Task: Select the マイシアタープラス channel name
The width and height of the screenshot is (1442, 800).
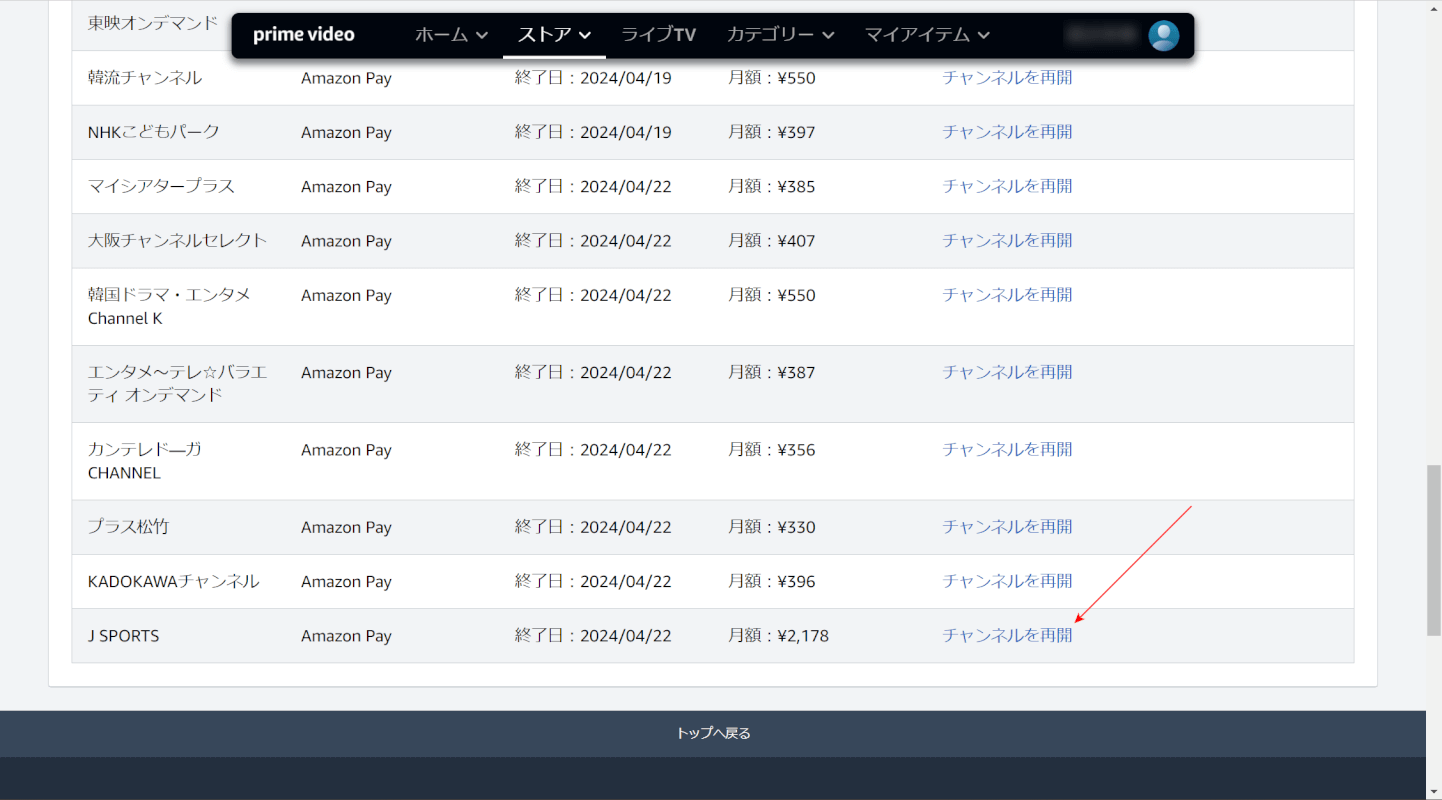Action: point(161,187)
